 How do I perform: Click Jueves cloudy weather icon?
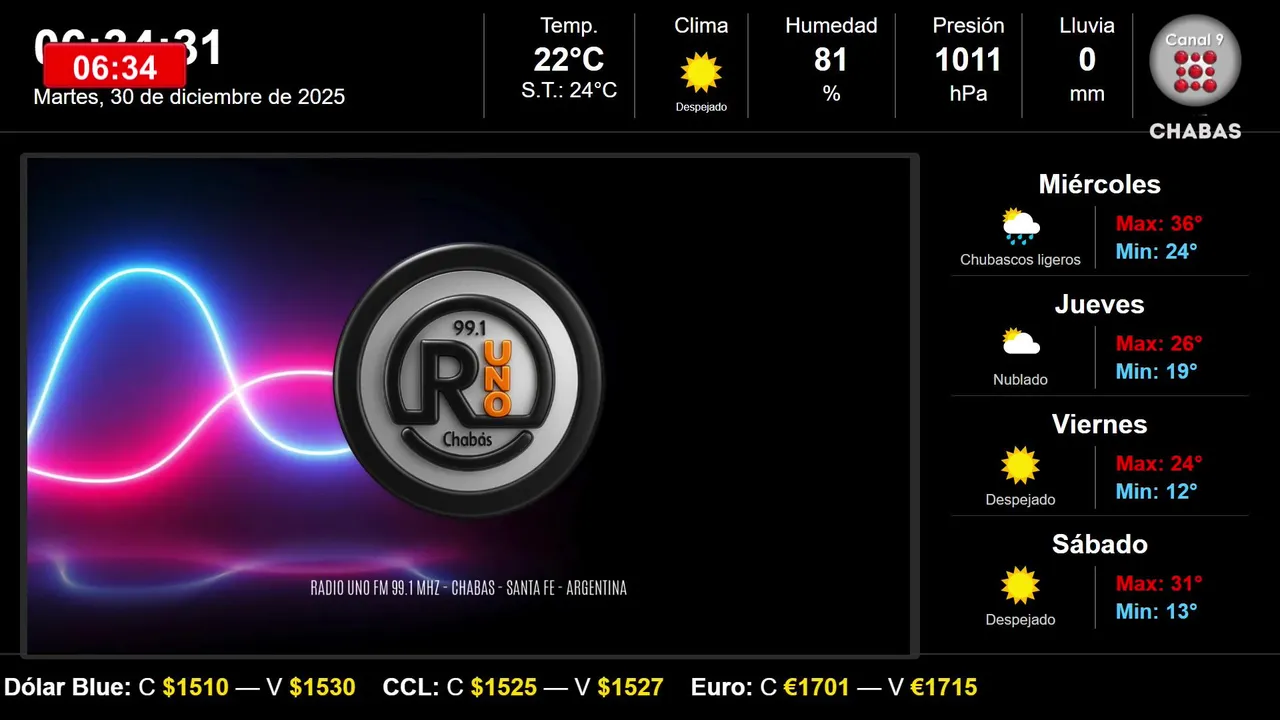coord(1021,343)
